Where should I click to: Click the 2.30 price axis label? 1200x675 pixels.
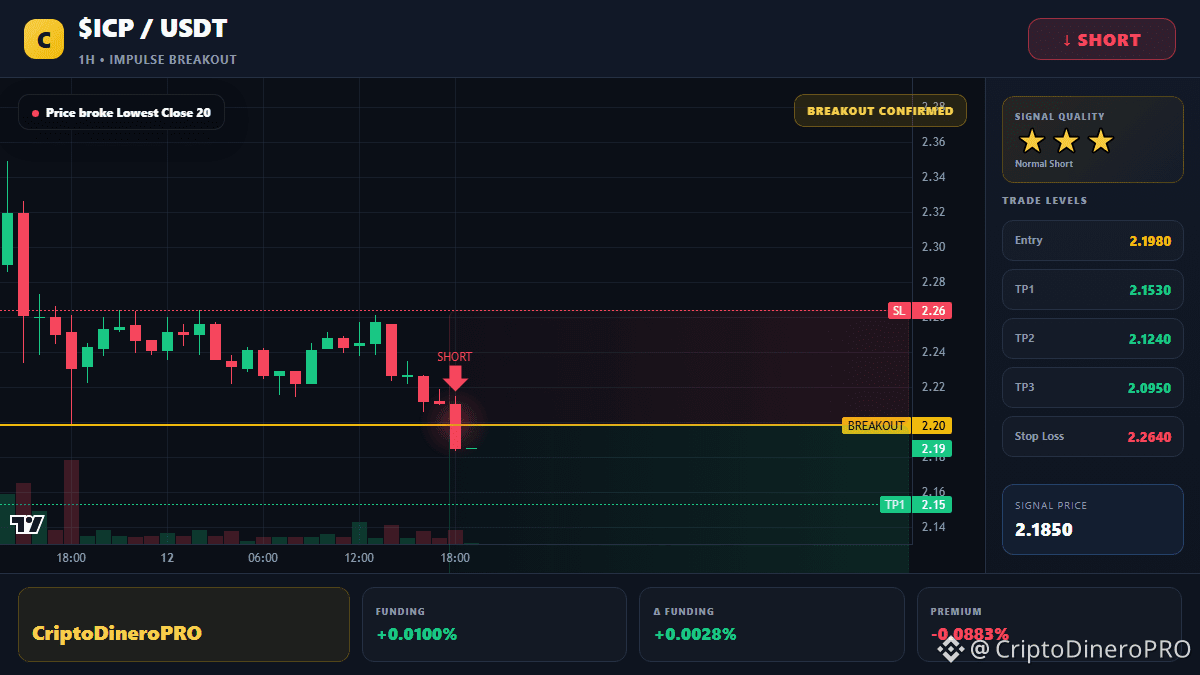pos(933,247)
